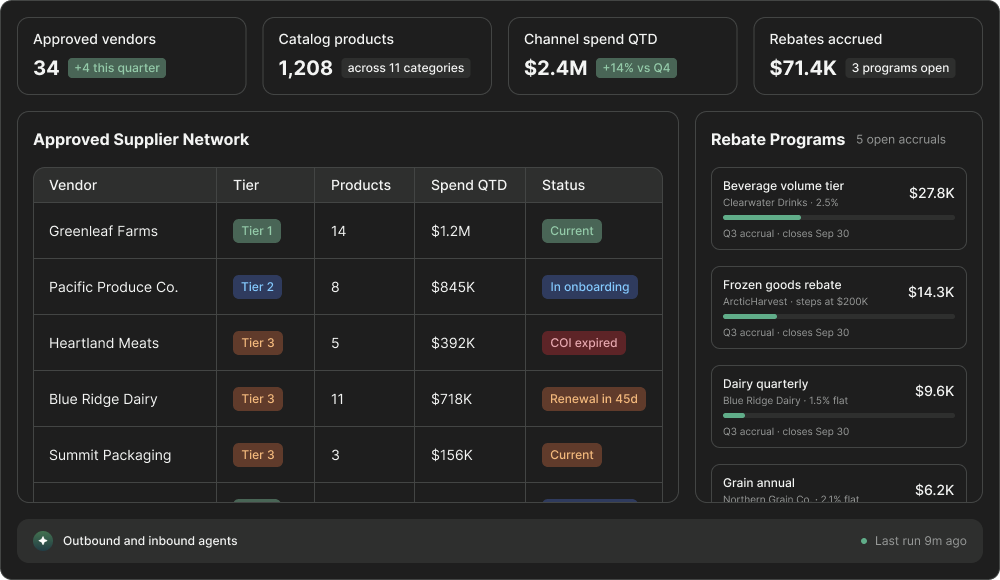Click the +4 this quarter badge

(117, 68)
